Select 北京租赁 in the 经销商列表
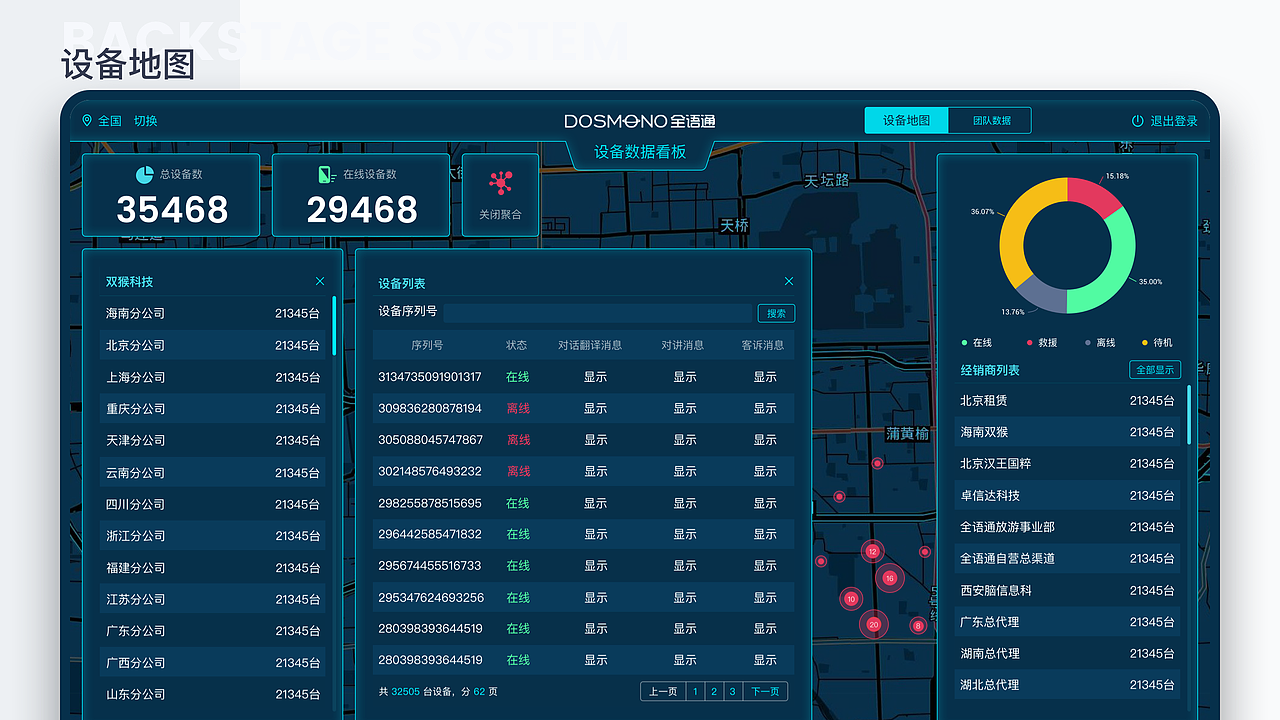The image size is (1280, 720). [1067, 400]
